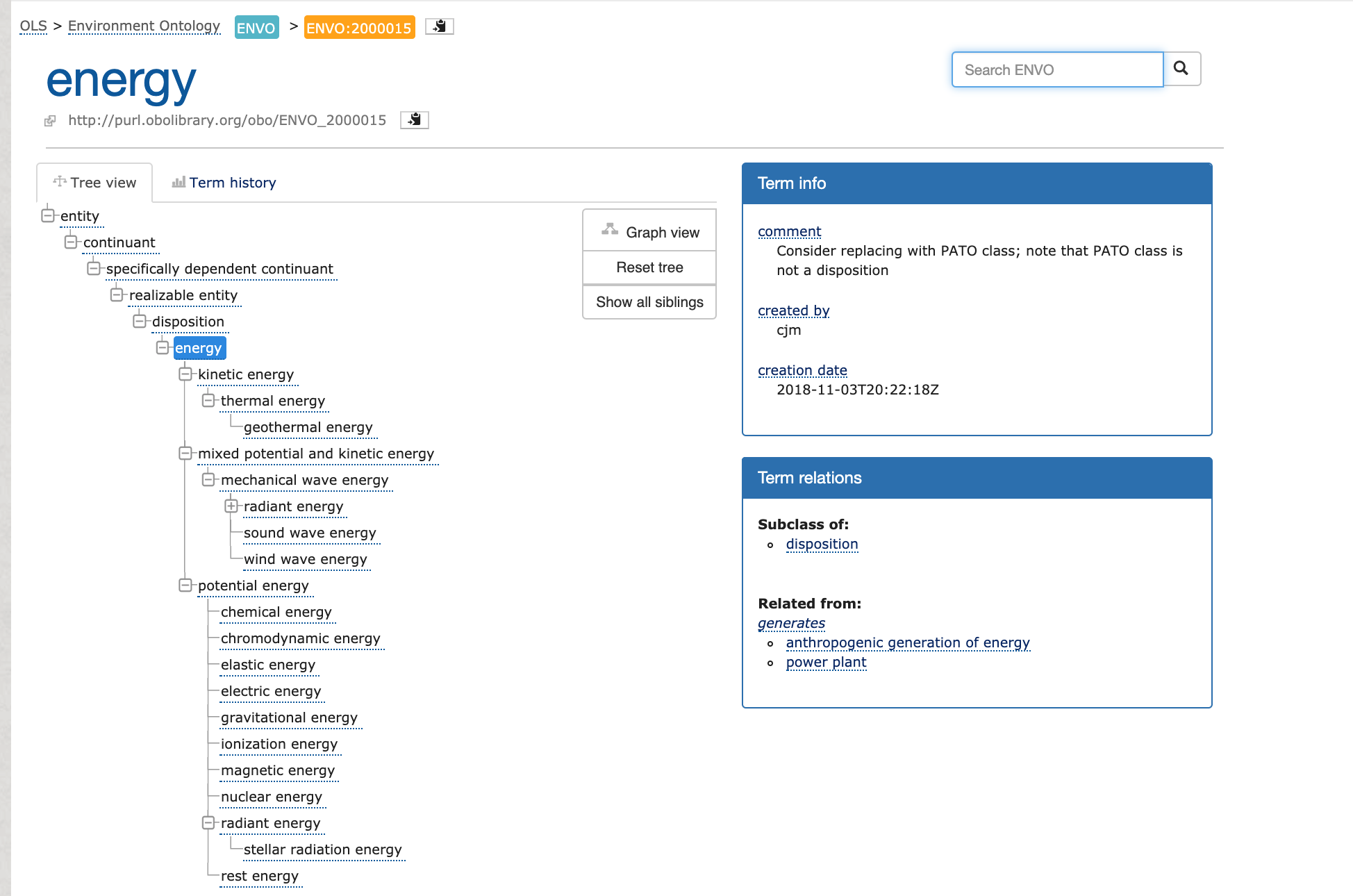Viewport: 1353px width, 896px height.
Task: Click the Reset tree button
Action: pos(649,267)
